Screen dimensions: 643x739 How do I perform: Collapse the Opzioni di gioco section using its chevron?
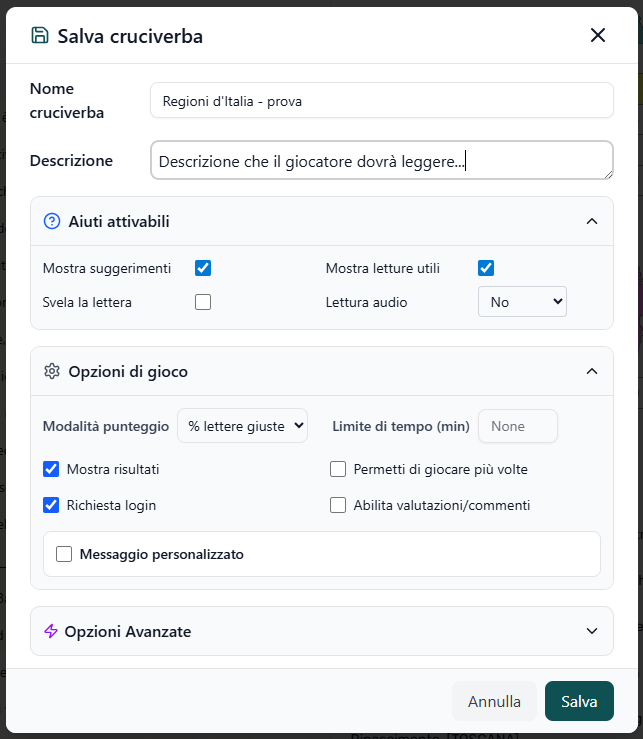592,371
